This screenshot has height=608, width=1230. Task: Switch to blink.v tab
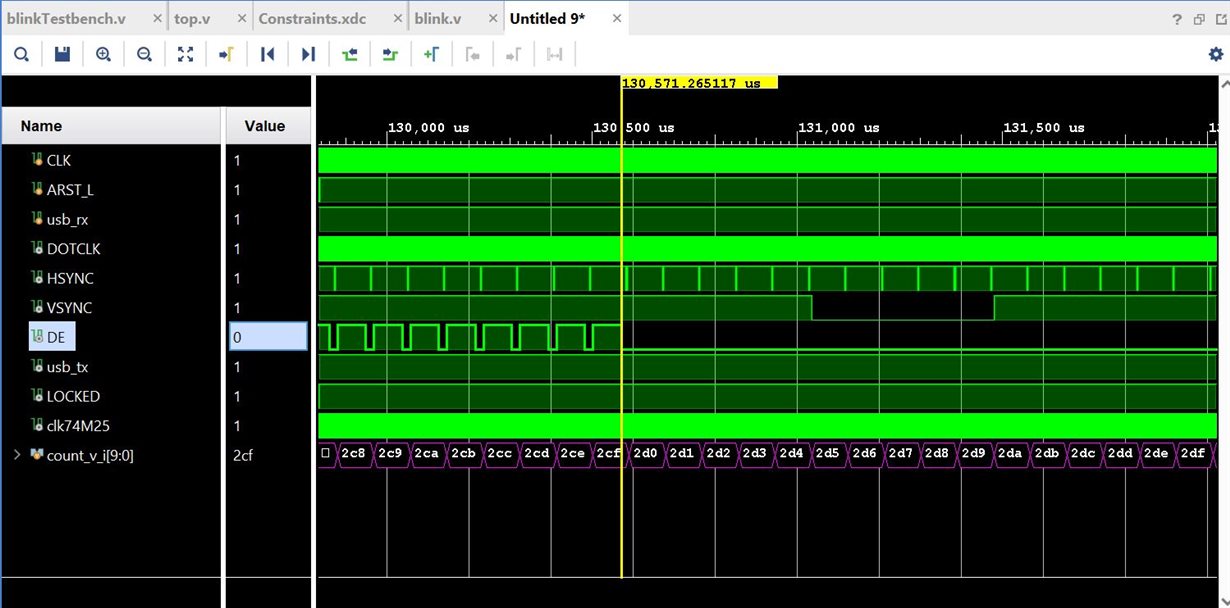(440, 19)
